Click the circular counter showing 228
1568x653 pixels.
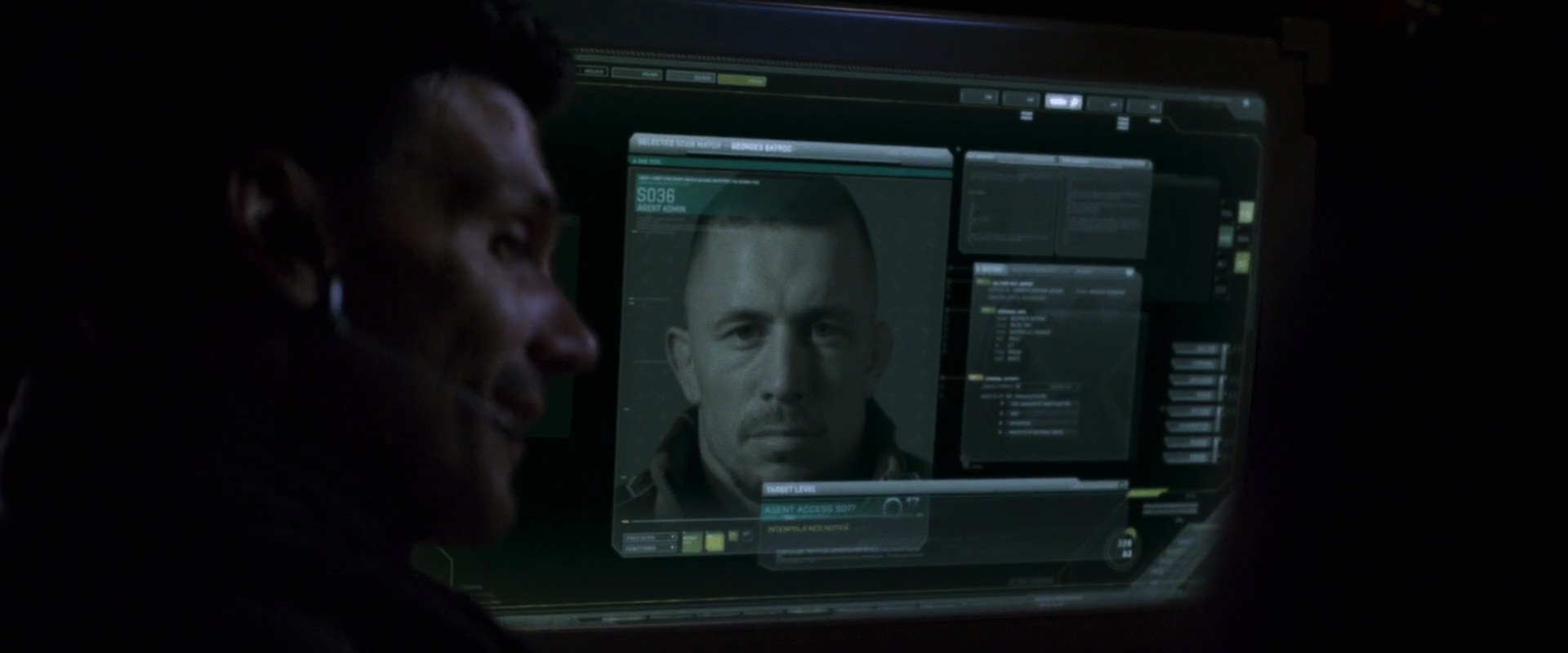(1125, 549)
